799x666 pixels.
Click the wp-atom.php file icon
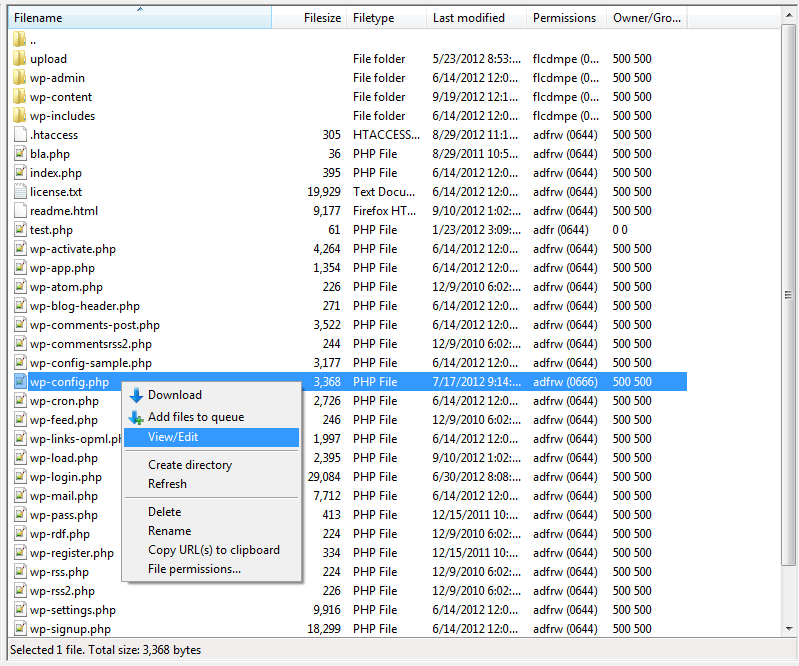[20, 287]
